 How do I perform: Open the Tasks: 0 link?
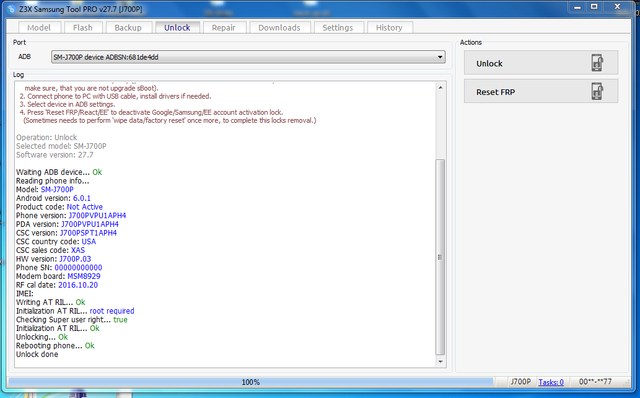coord(551,382)
